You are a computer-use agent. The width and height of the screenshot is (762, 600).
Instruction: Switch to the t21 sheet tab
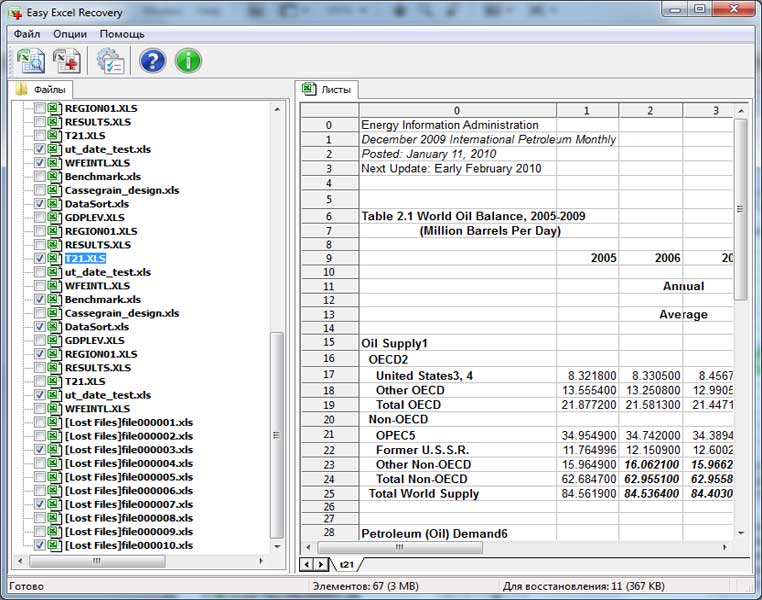pos(347,565)
